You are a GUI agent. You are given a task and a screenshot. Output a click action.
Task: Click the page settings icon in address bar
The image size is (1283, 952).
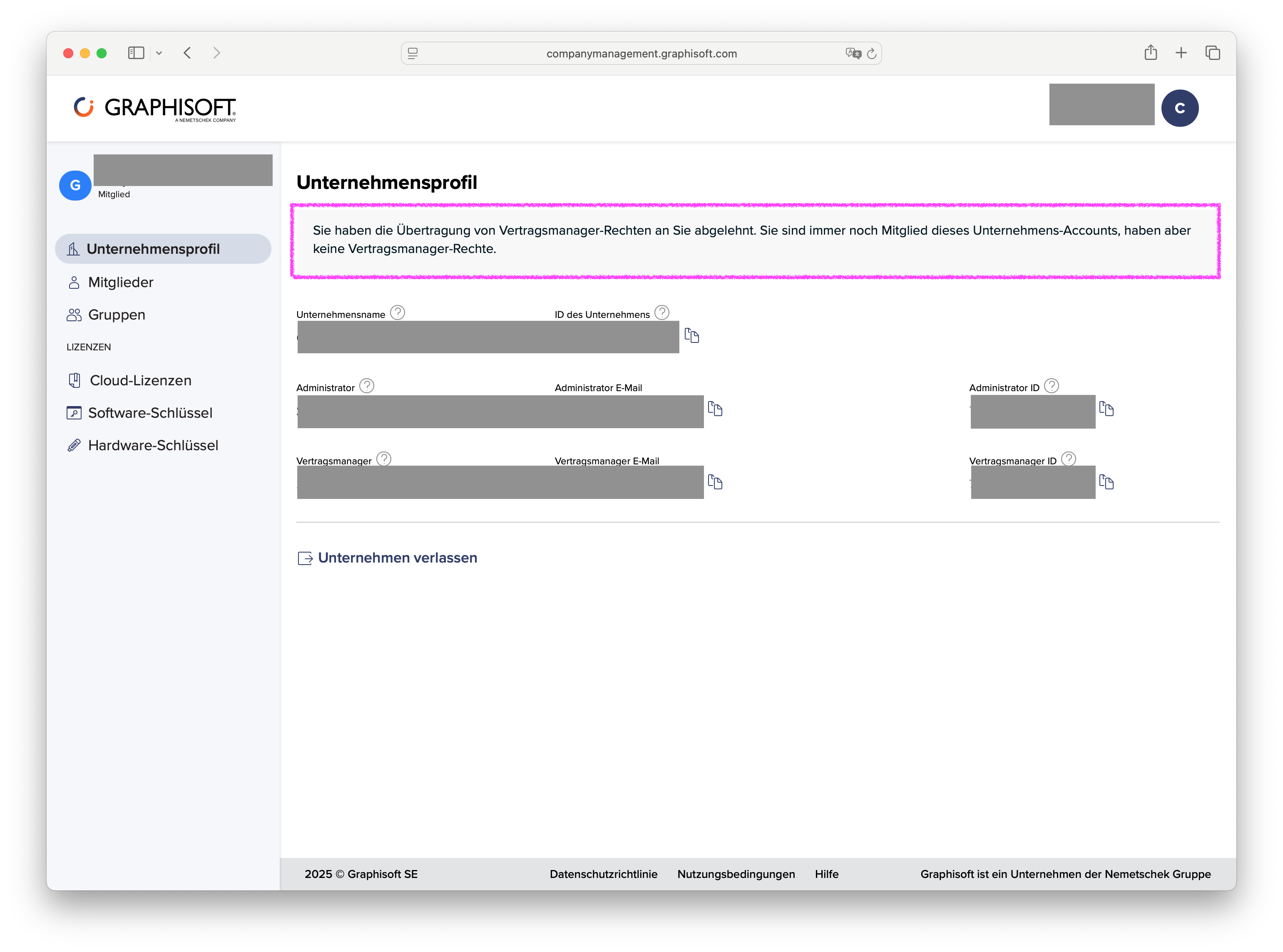click(412, 54)
